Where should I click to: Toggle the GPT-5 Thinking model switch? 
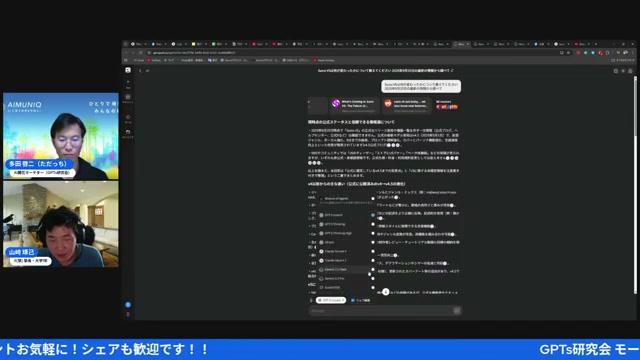(373, 224)
